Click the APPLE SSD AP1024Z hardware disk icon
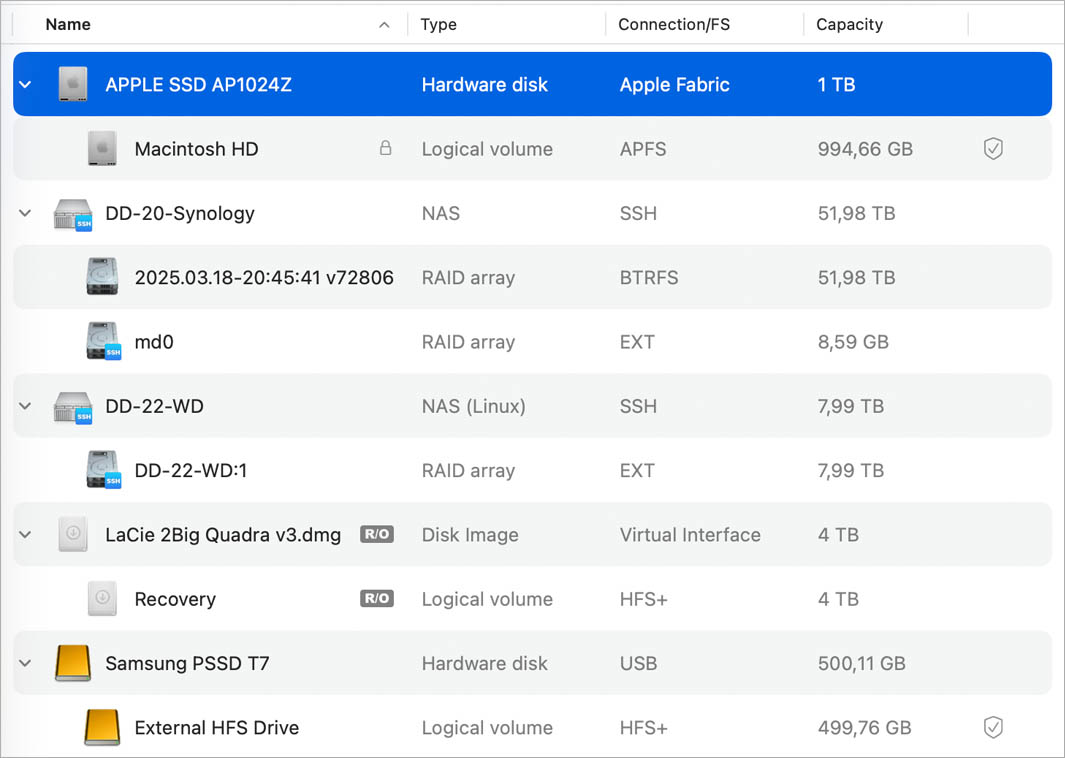 tap(72, 84)
